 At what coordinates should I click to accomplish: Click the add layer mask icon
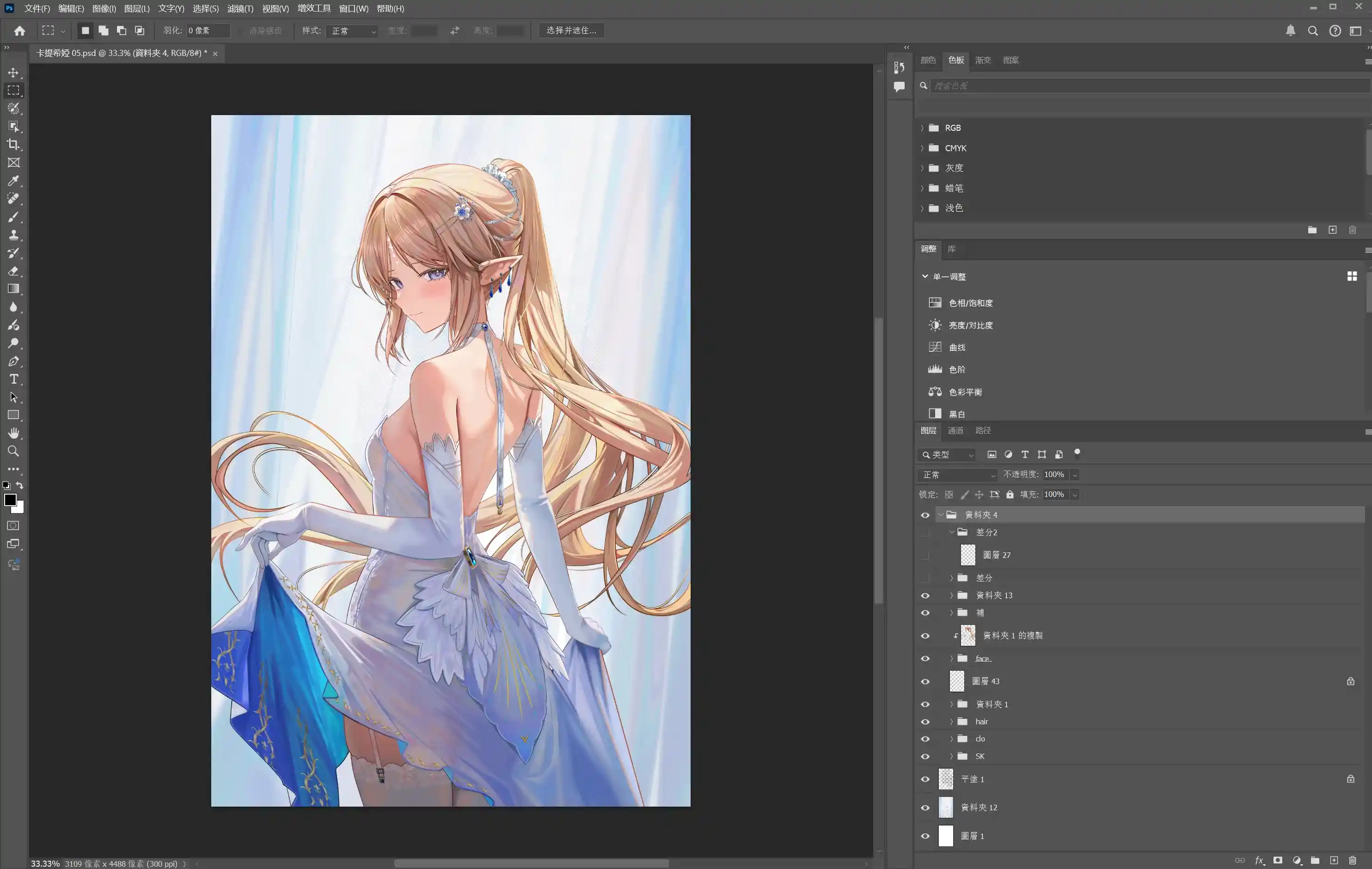(1278, 861)
